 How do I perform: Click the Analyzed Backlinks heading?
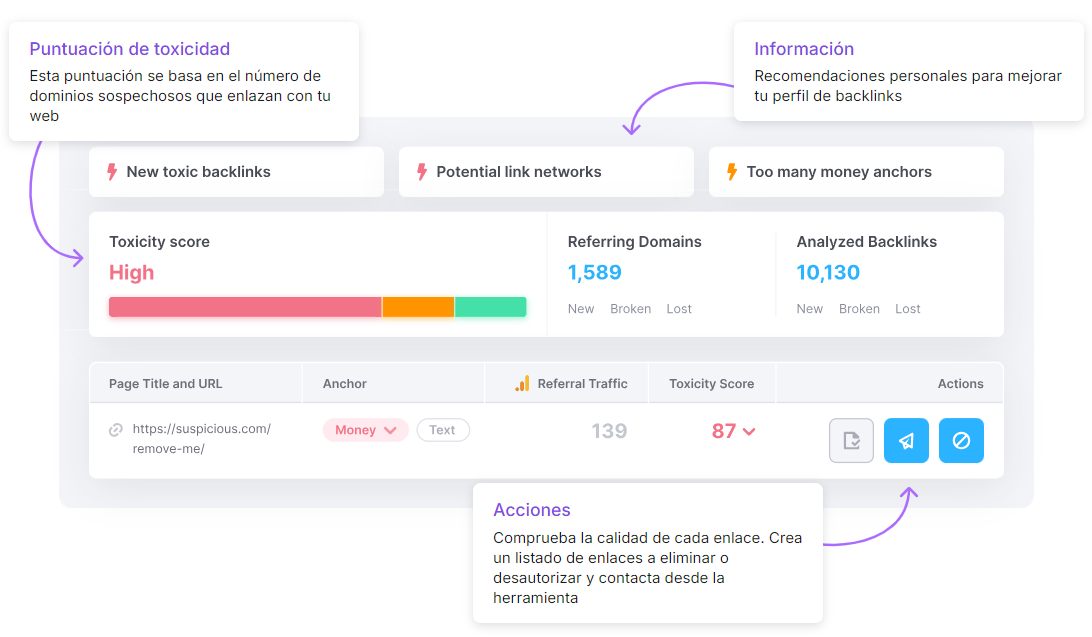point(867,242)
